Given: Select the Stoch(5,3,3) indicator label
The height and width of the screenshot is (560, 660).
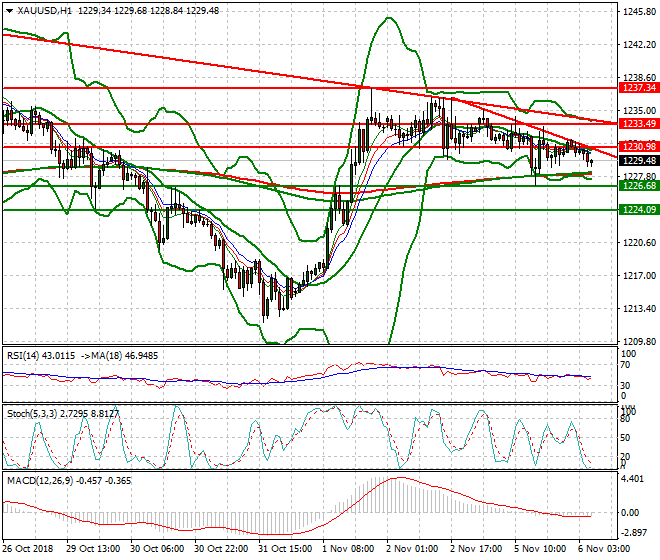Looking at the screenshot, I should pyautogui.click(x=32, y=414).
